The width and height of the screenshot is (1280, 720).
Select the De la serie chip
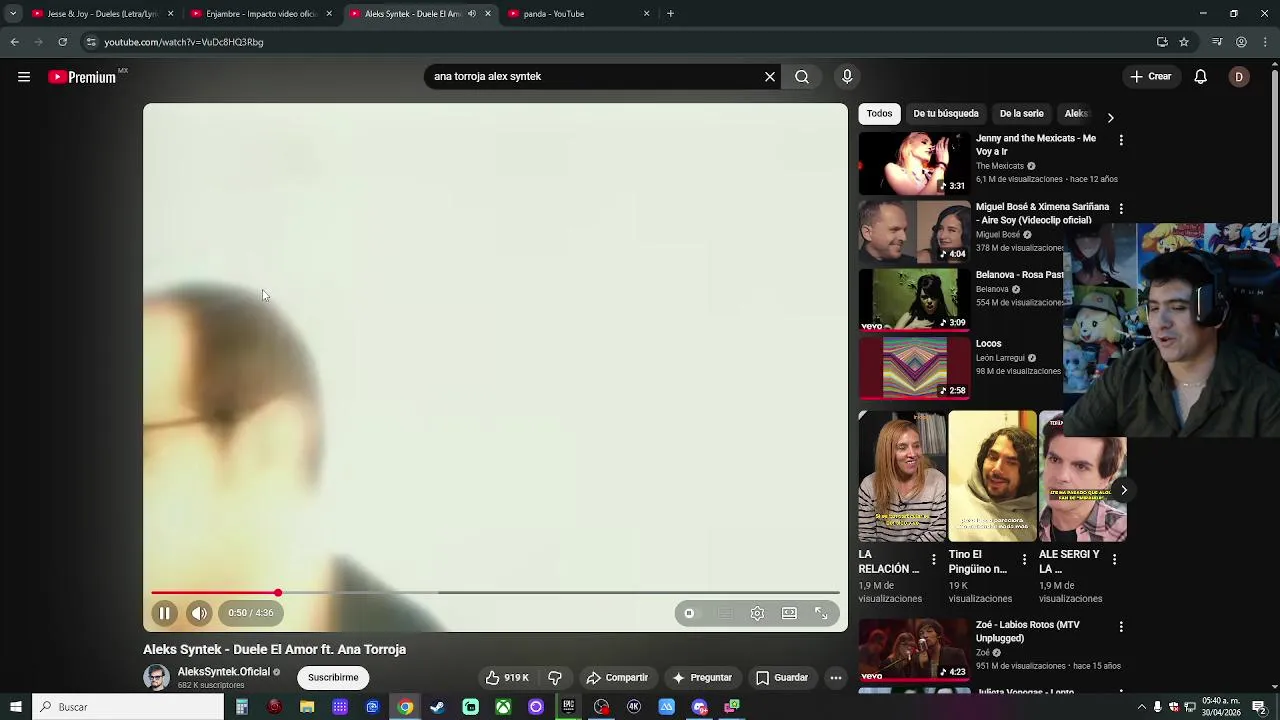click(1022, 114)
